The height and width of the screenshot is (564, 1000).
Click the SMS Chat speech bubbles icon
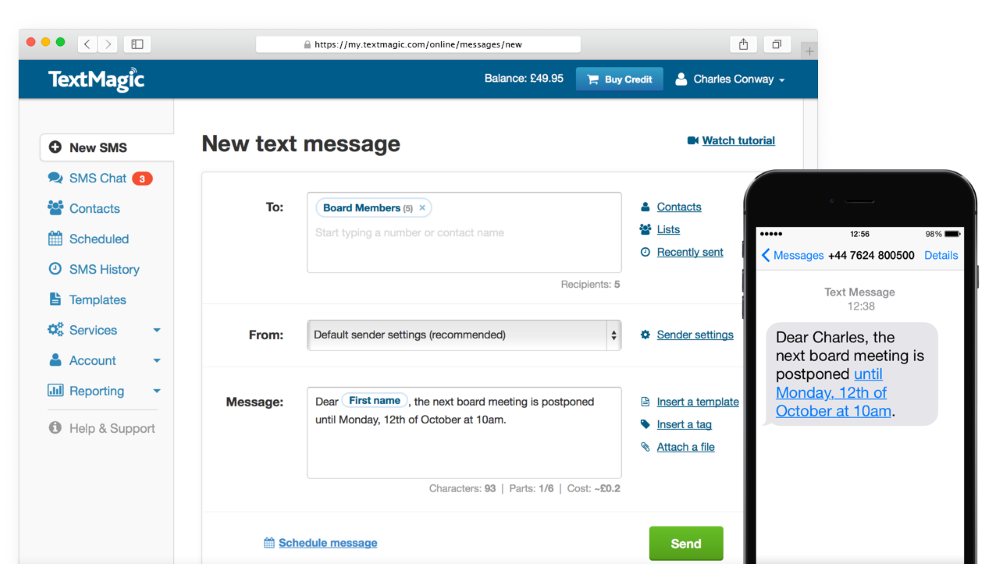(x=55, y=178)
